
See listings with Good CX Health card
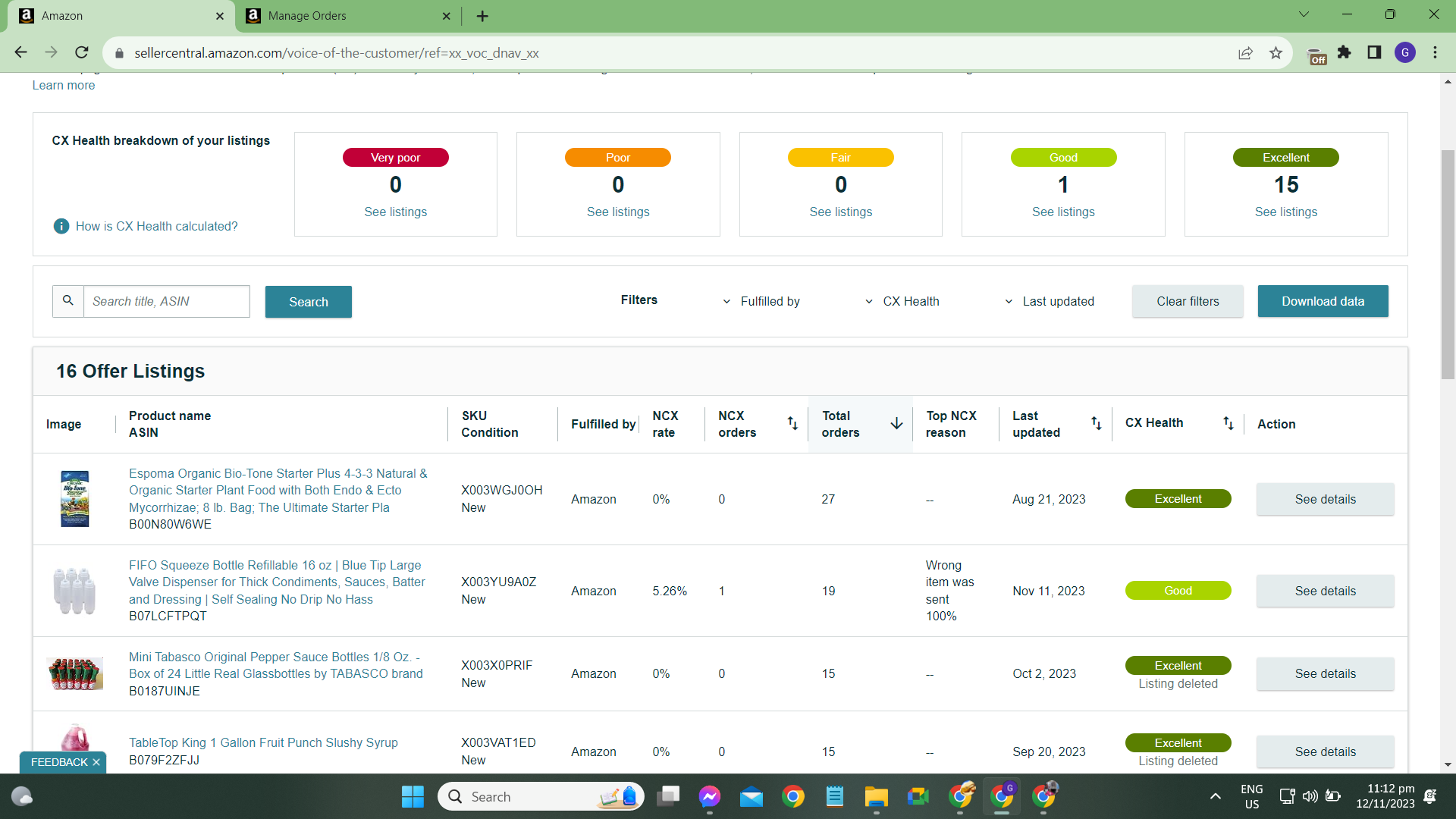point(1063,212)
